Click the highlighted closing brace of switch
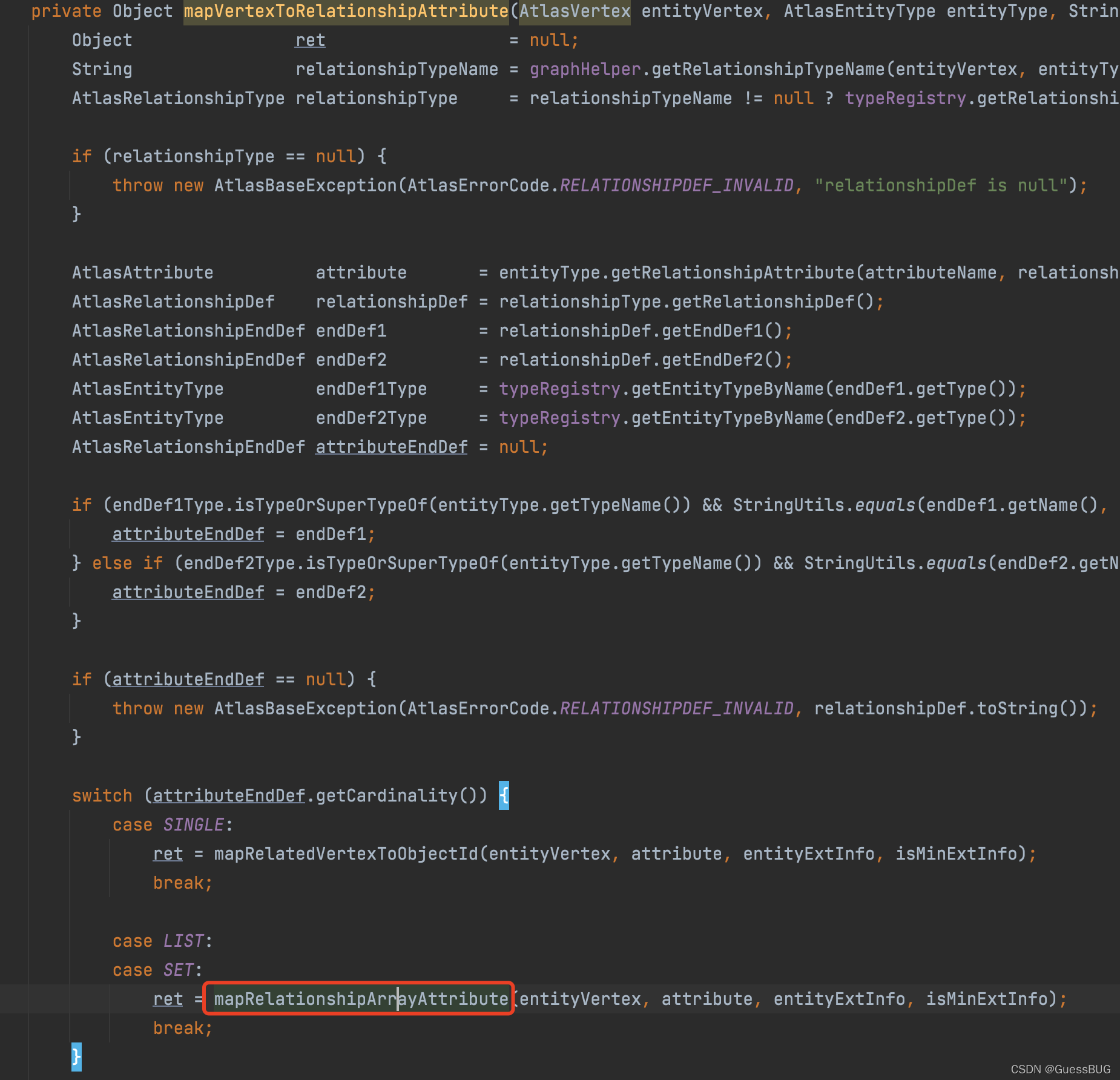Image resolution: width=1120 pixels, height=1080 pixels. click(x=76, y=1057)
